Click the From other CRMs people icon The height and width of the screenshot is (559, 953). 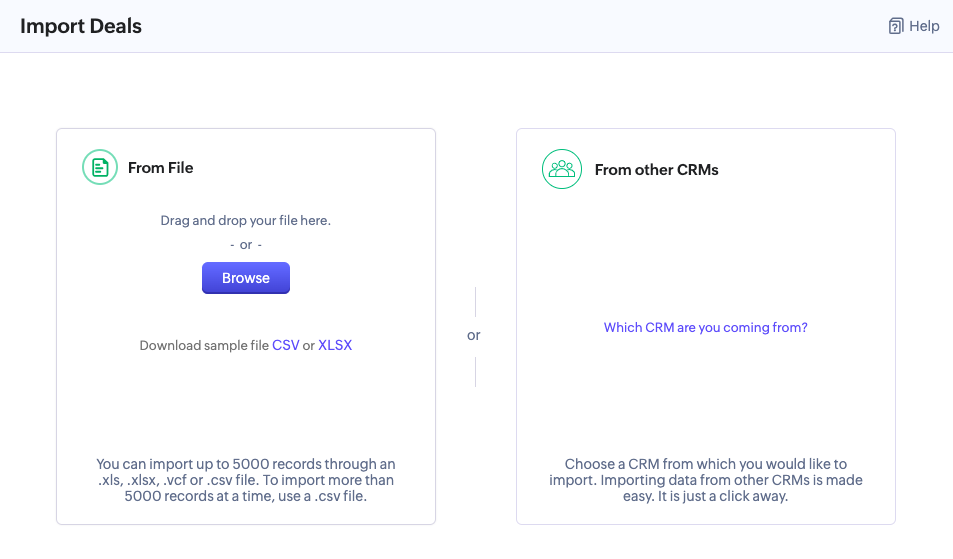(x=562, y=169)
